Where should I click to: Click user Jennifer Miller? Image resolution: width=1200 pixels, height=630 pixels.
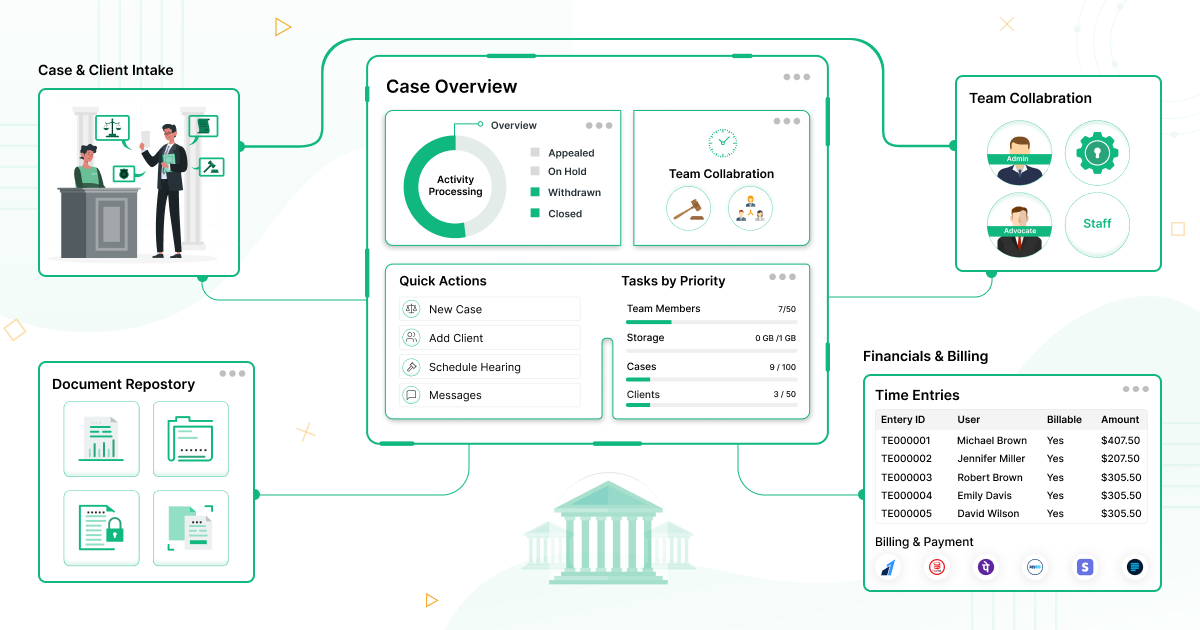pos(991,459)
